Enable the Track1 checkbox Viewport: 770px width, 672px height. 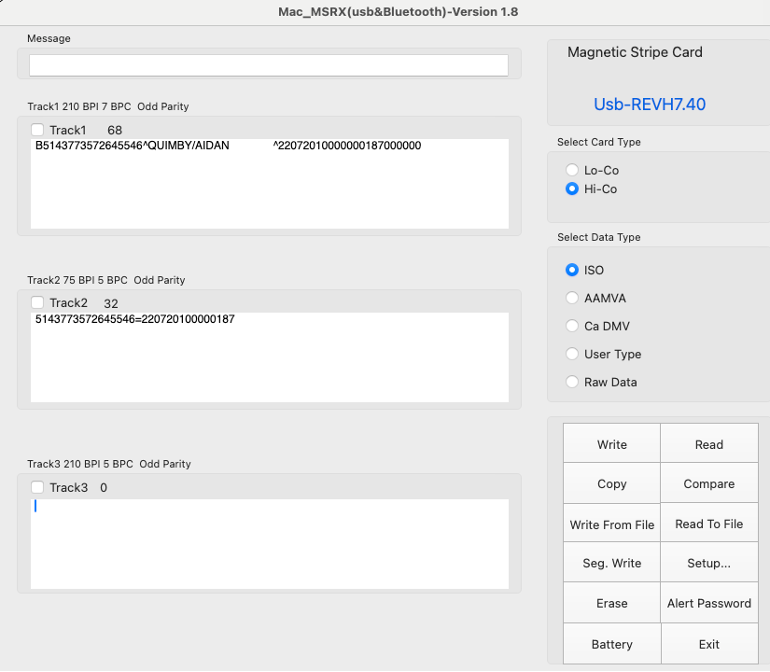click(x=38, y=130)
